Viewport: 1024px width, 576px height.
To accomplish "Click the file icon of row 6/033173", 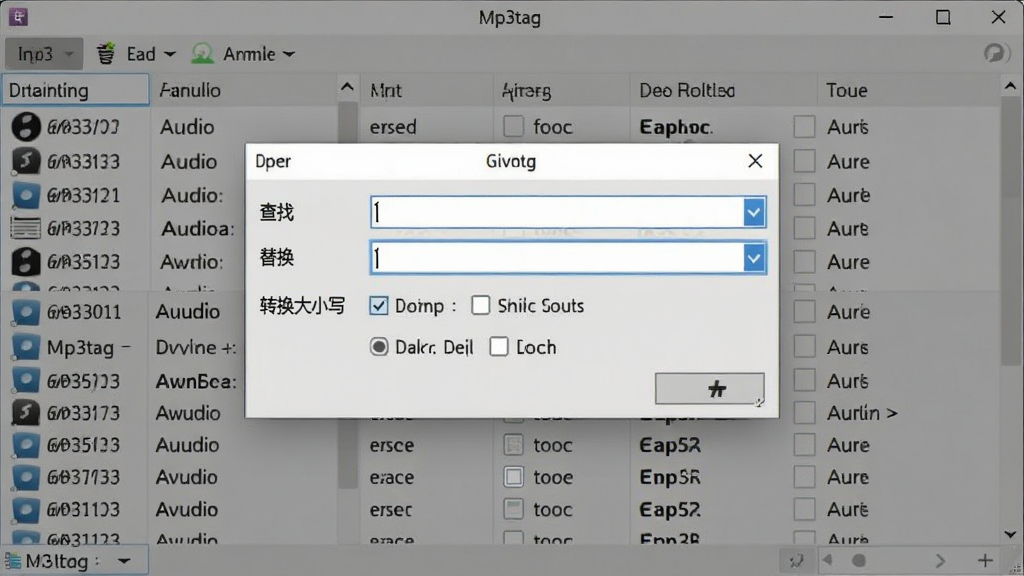I will [x=25, y=413].
